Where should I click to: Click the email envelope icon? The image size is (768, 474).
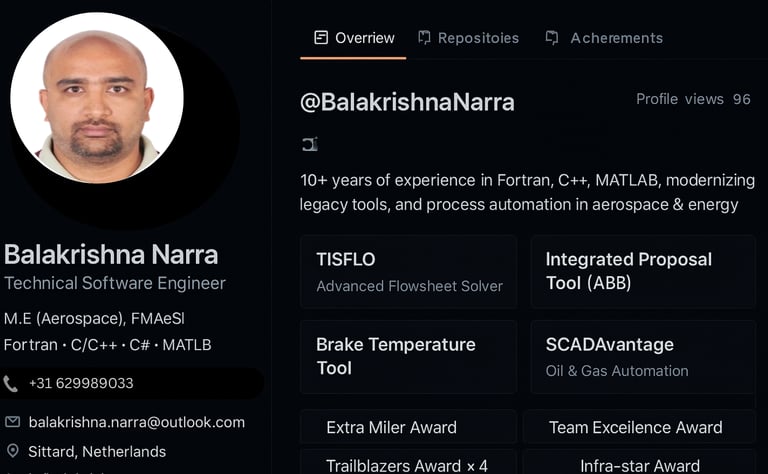pyautogui.click(x=12, y=422)
